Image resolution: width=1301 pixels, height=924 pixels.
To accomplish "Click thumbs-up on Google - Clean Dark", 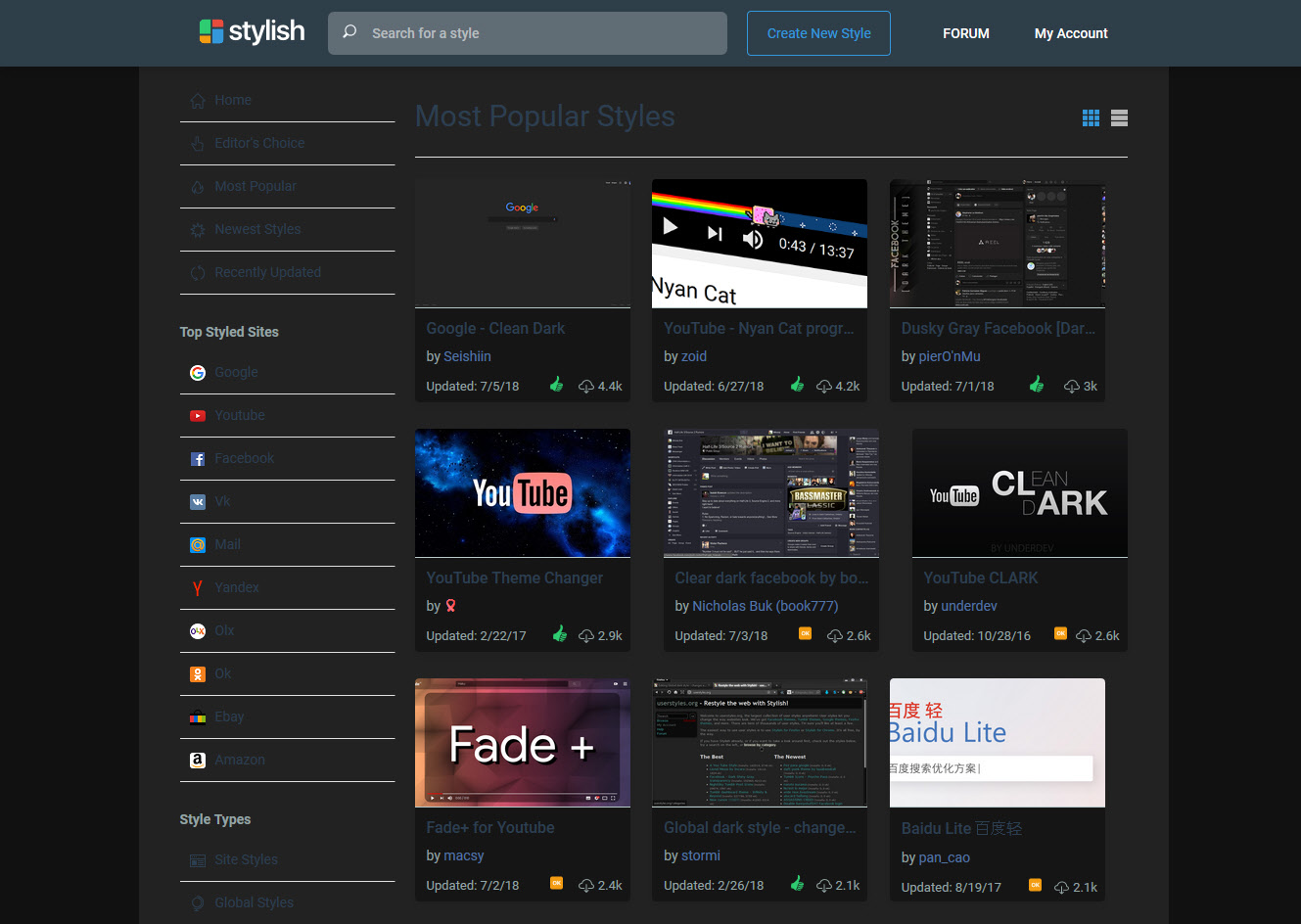I will [557, 385].
